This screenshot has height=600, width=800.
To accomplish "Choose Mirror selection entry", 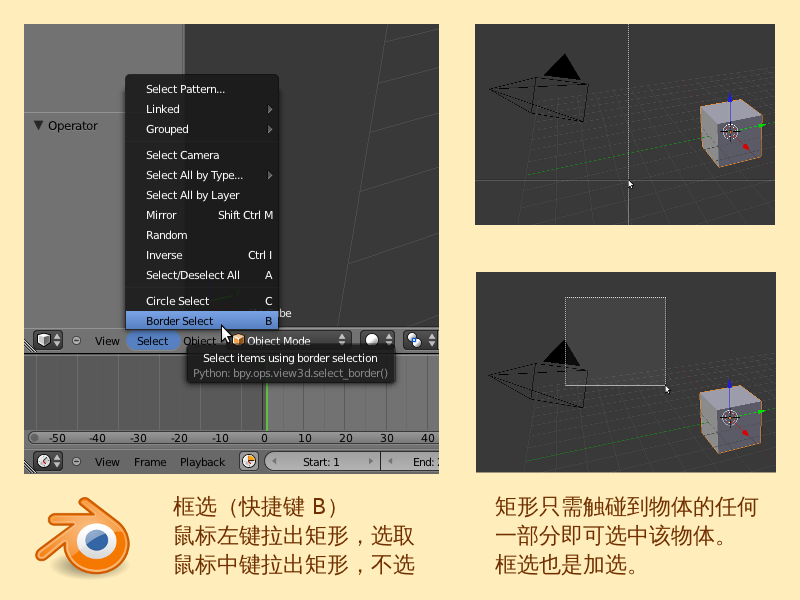I will (202, 215).
